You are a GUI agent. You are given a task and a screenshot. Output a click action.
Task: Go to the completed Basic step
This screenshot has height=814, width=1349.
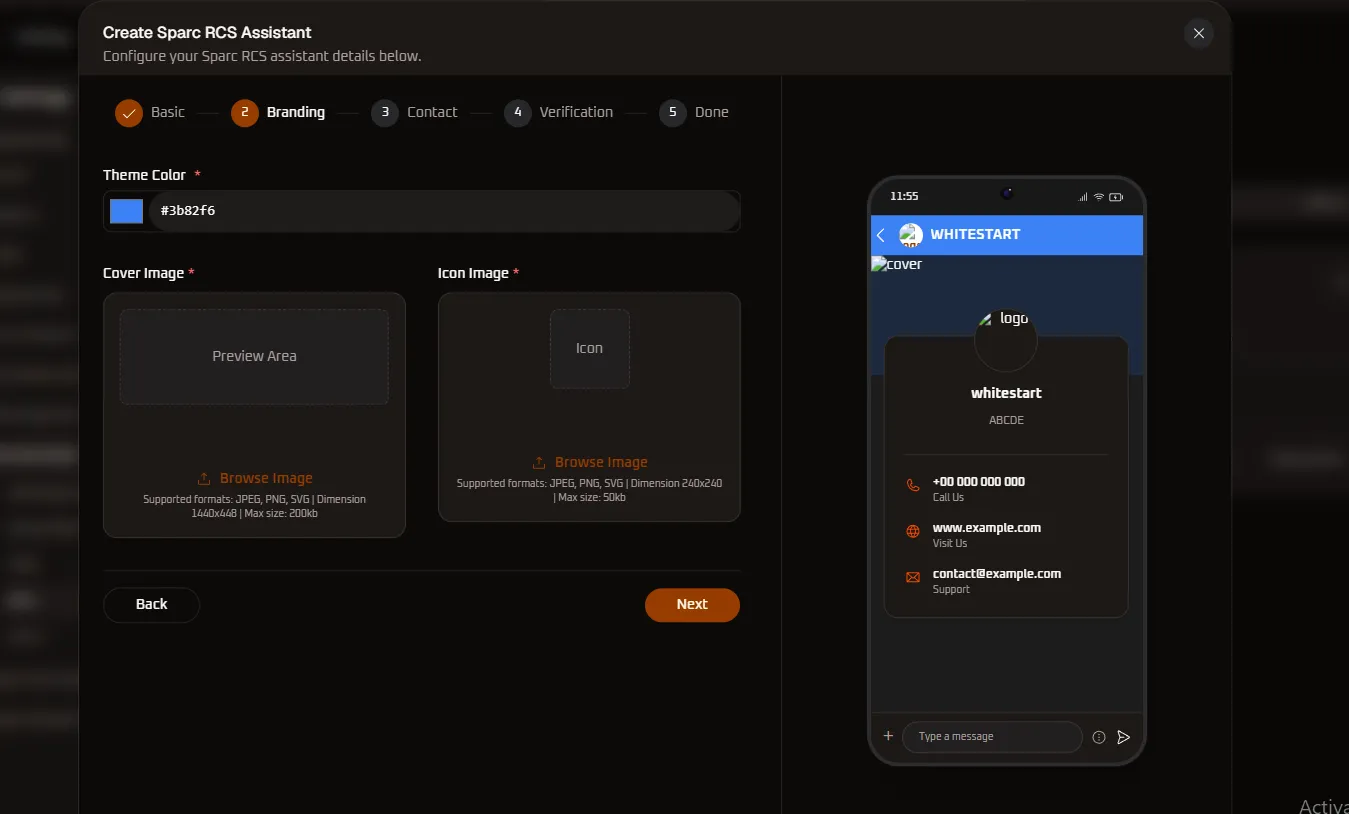(x=150, y=112)
